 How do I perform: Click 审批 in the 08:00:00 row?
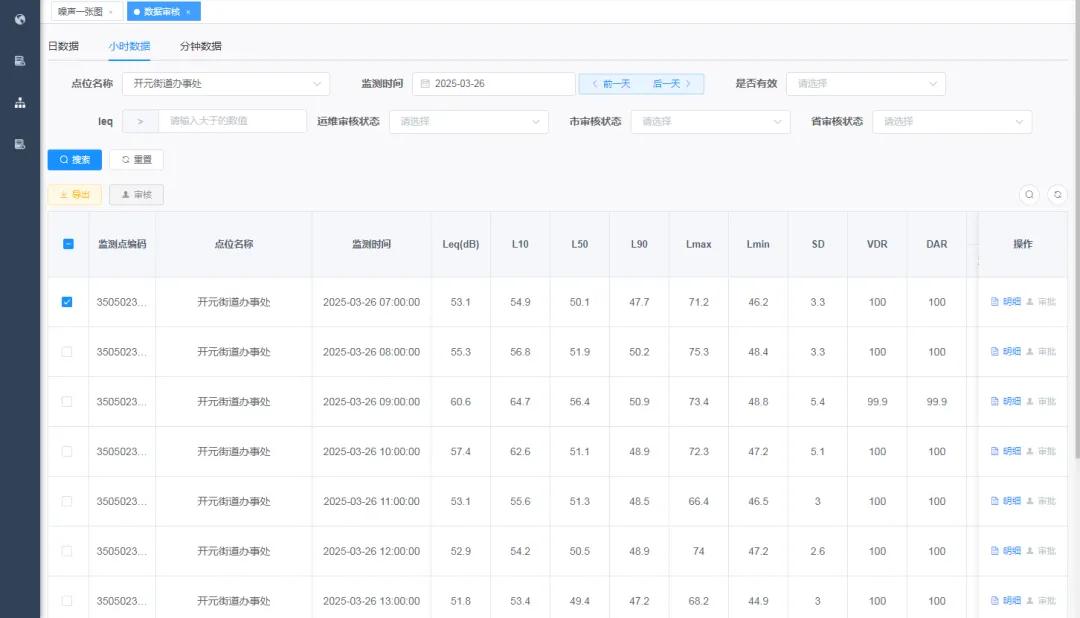click(x=1041, y=351)
